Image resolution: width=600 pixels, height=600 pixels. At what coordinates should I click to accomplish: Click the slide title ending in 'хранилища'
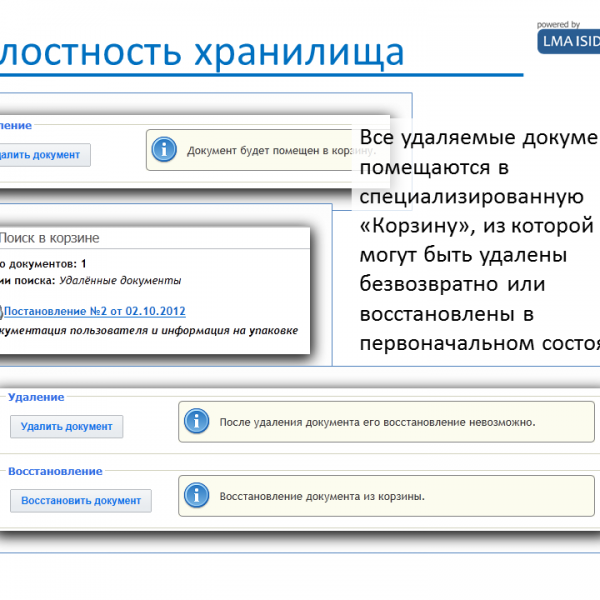(x=200, y=50)
